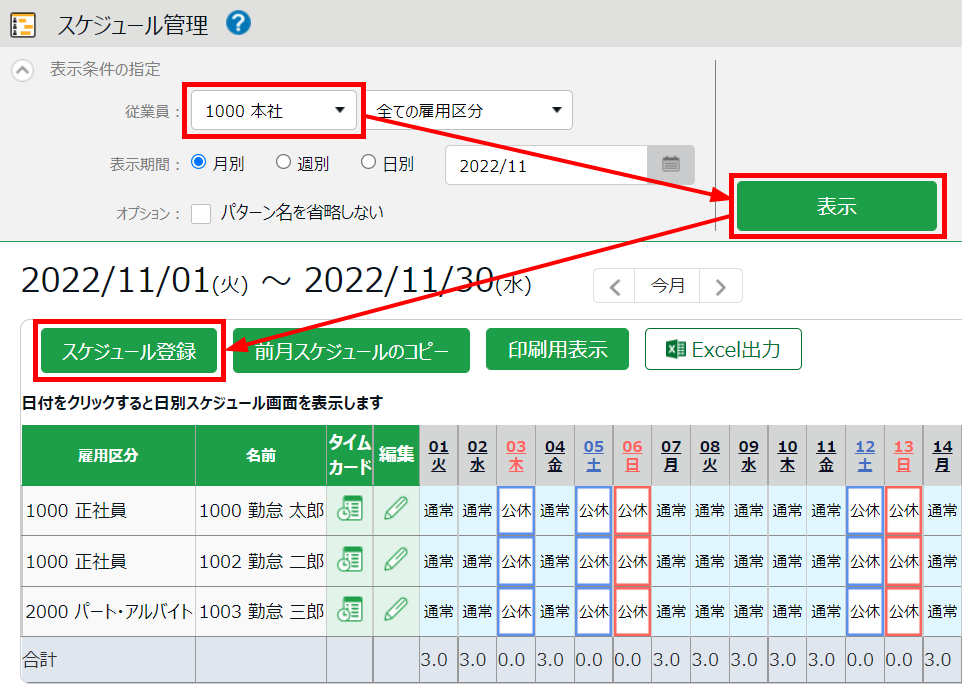Click the Excel出力 export button
The height and width of the screenshot is (698, 962).
(x=723, y=350)
